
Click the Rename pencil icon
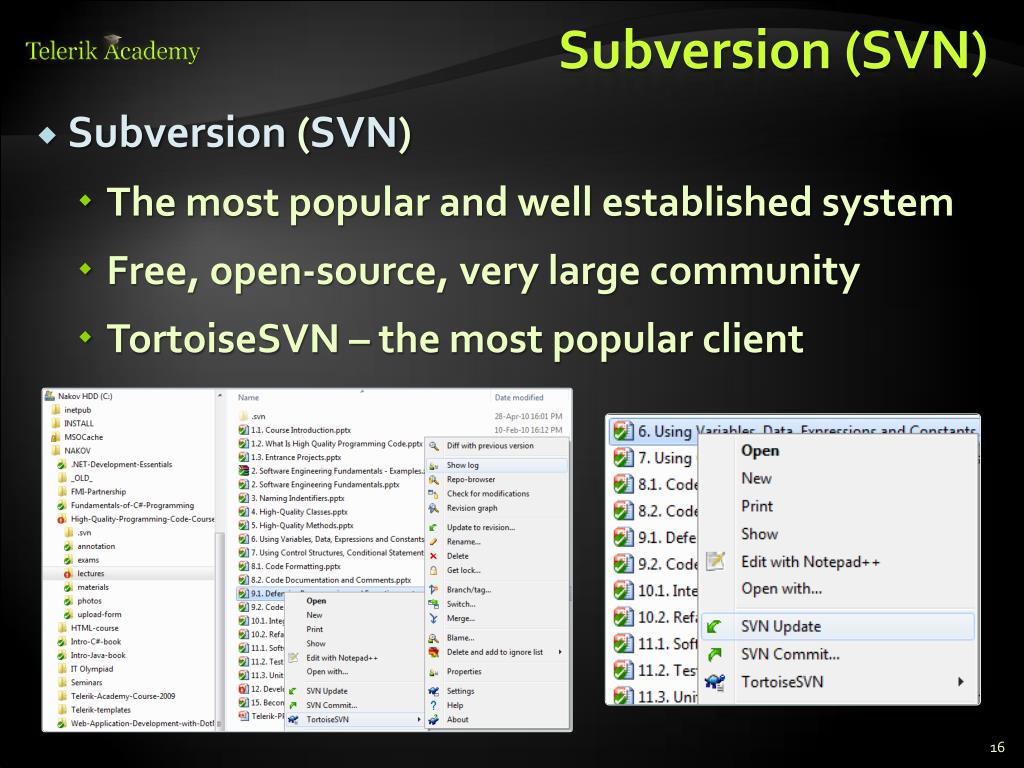click(433, 542)
